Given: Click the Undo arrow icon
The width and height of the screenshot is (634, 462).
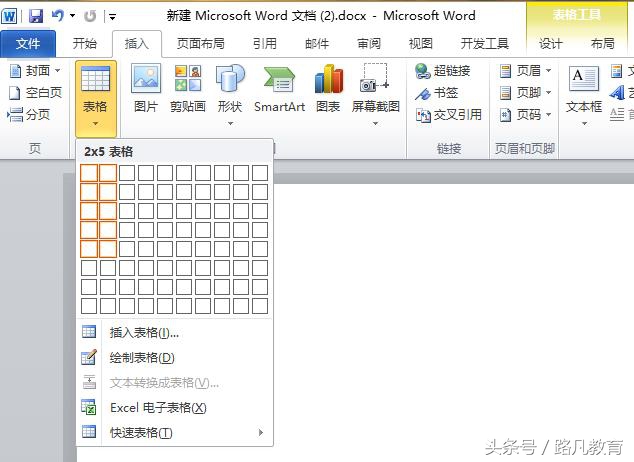Looking at the screenshot, I should [x=58, y=16].
